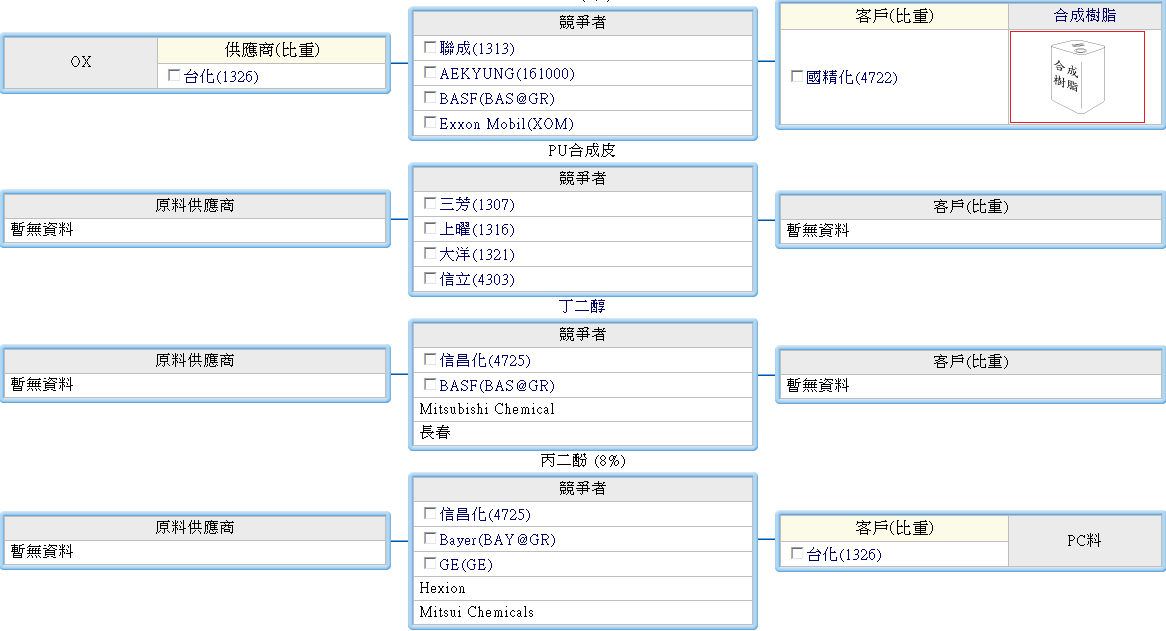Check the 三芳(1307) checkbox

tap(430, 204)
